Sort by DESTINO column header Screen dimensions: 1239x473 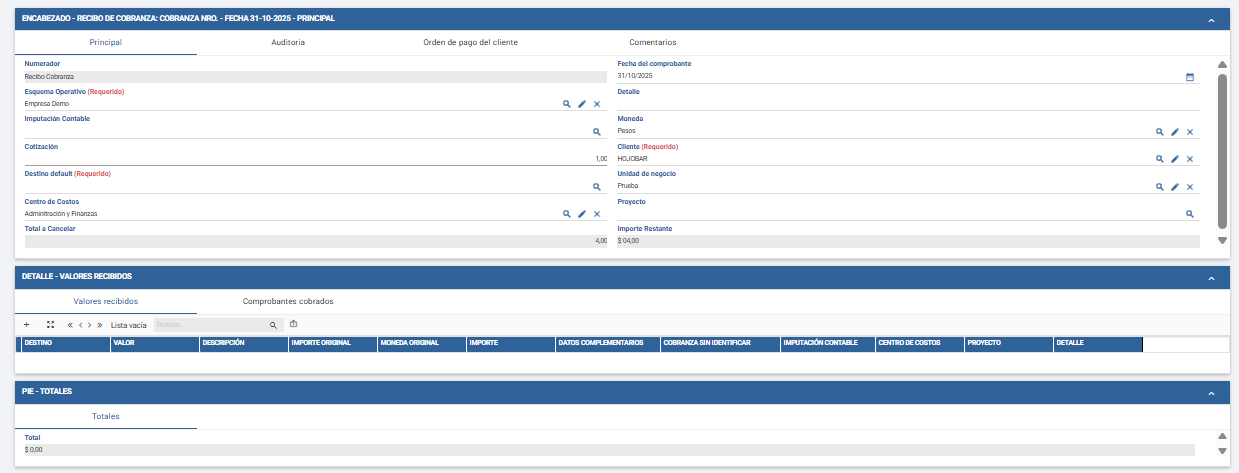(65, 343)
